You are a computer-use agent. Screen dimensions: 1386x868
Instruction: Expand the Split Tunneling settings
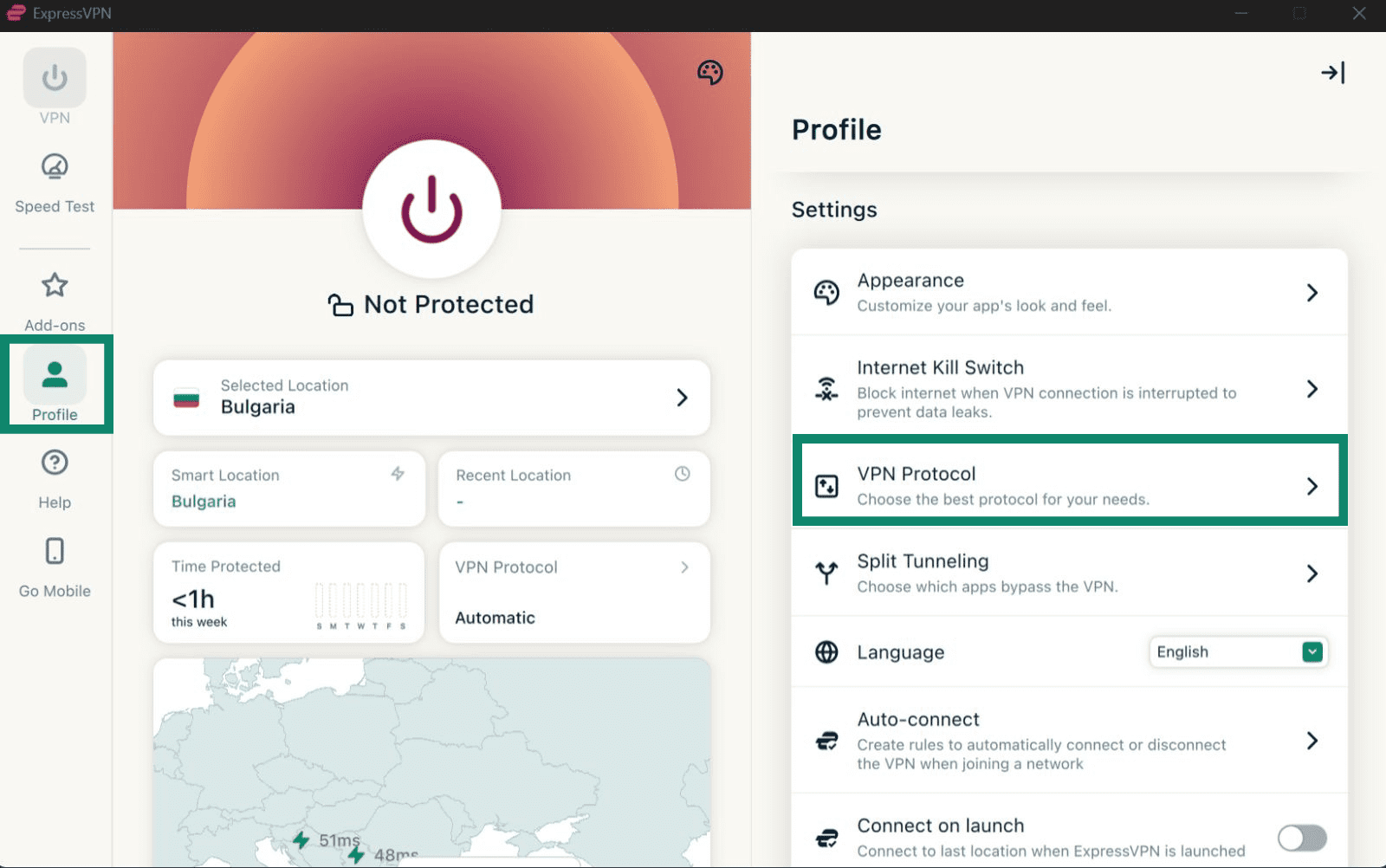coord(1071,573)
